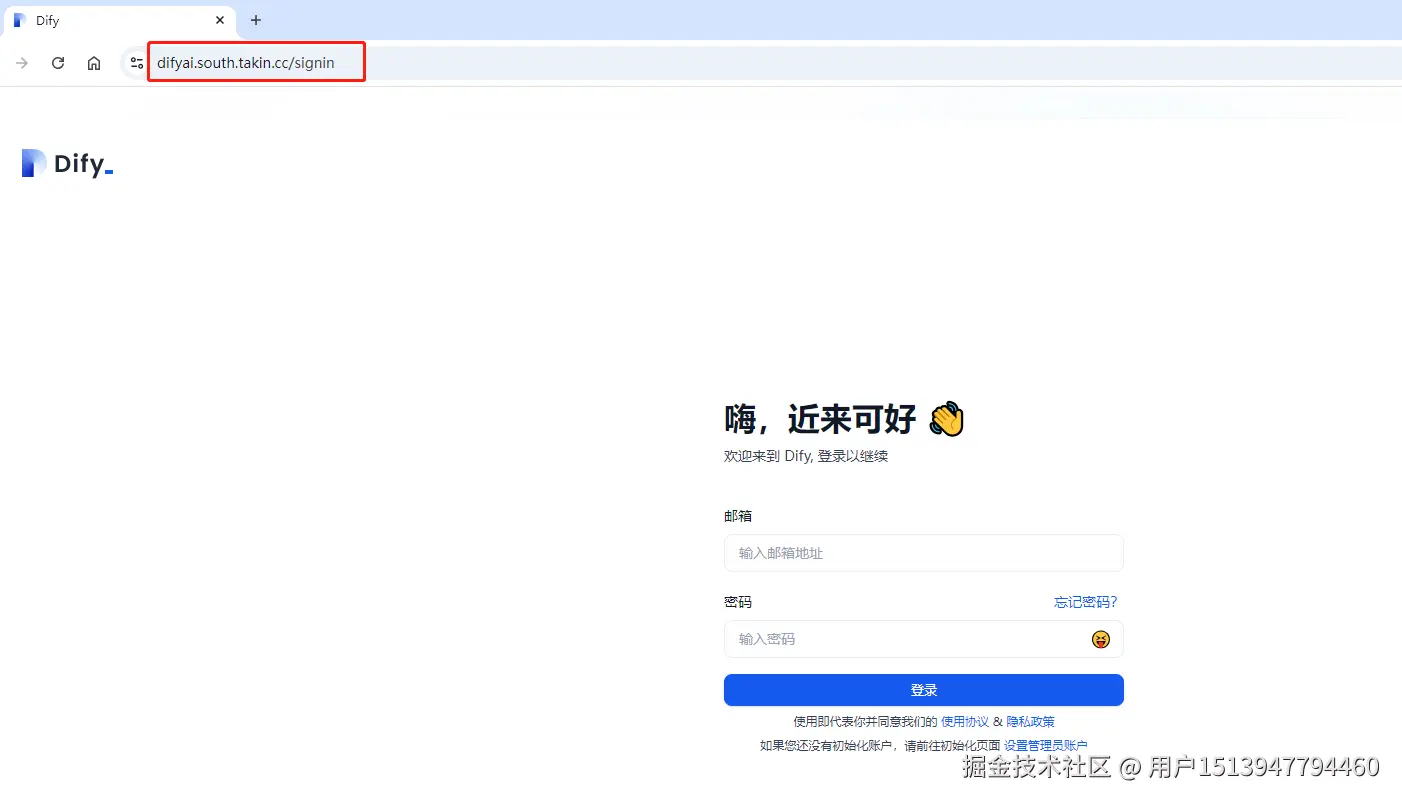Screen dimensions: 1402x803
Task: Click the 欢迎来到 Dify, 登录以继续 subtitle
Action: [806, 456]
